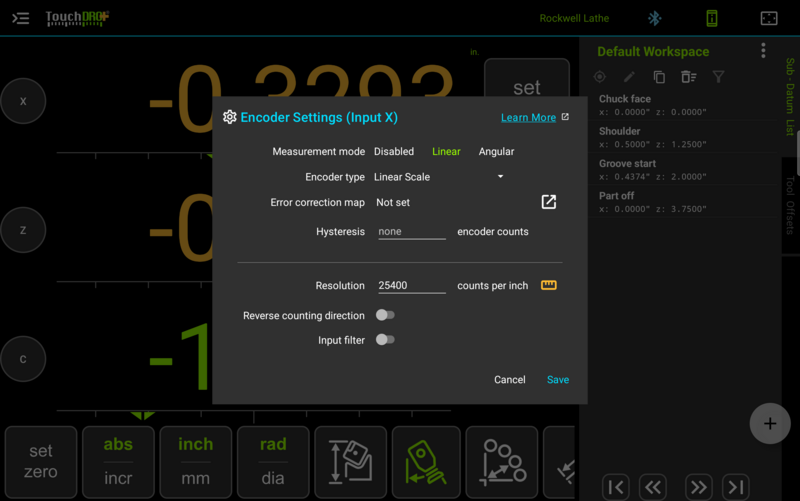The width and height of the screenshot is (800, 501).
Task: Jump to first datum point
Action: pyautogui.click(x=616, y=487)
